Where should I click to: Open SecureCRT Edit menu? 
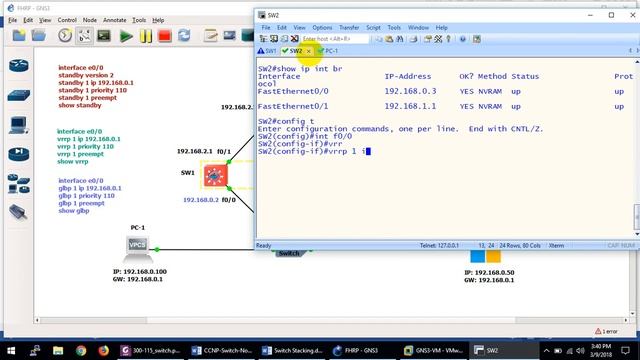point(282,28)
